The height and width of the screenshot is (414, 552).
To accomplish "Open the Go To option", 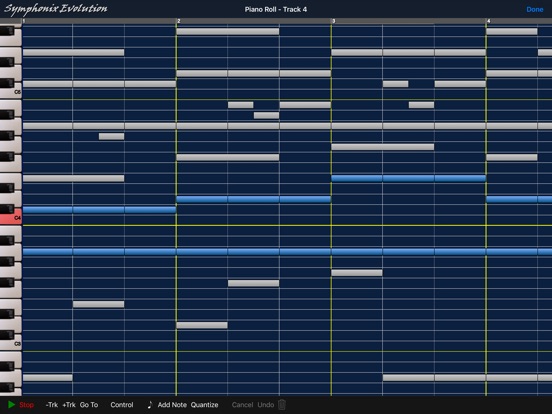I will [x=89, y=405].
